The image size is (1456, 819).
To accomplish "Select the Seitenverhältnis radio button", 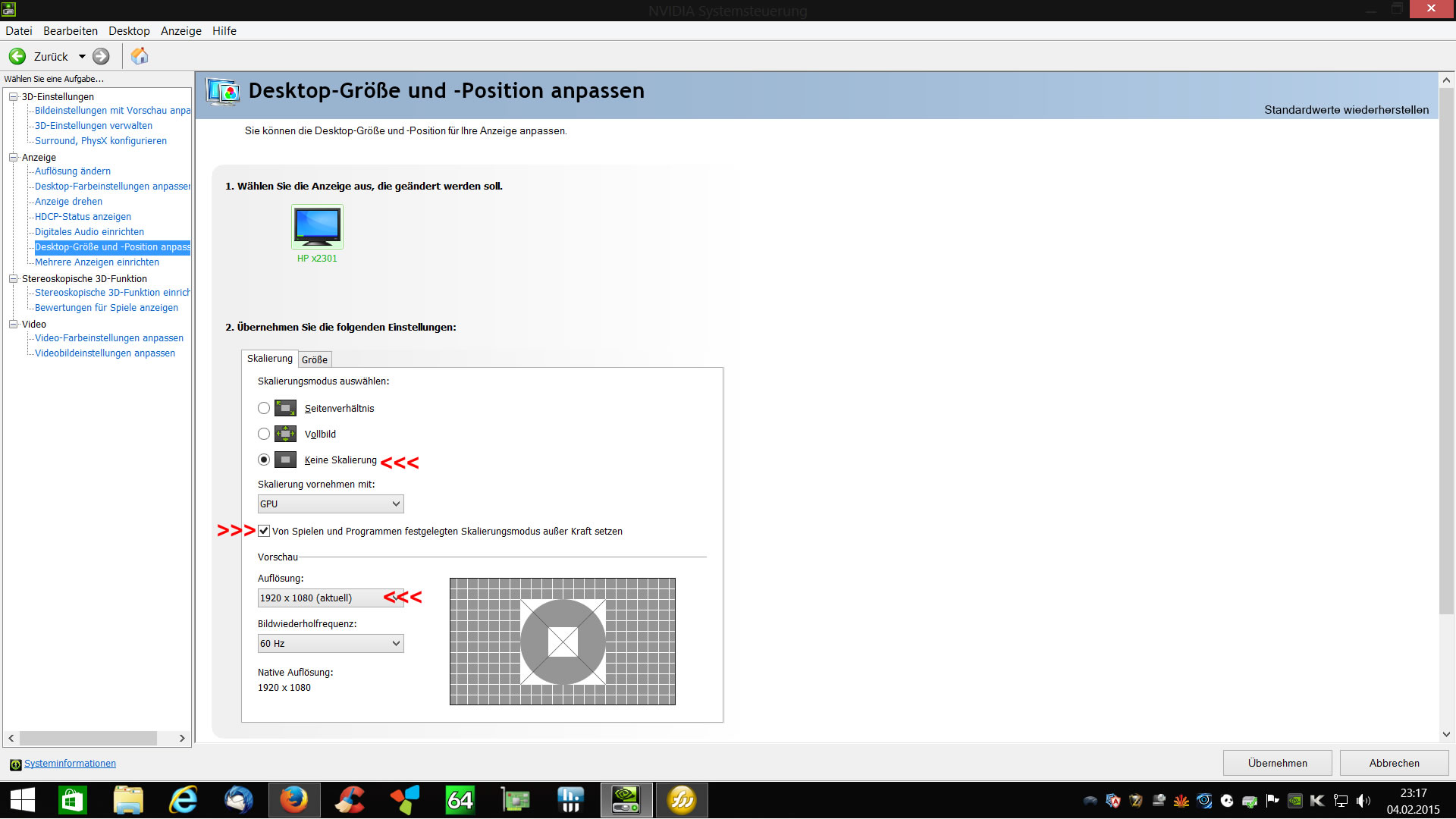I will (x=264, y=408).
